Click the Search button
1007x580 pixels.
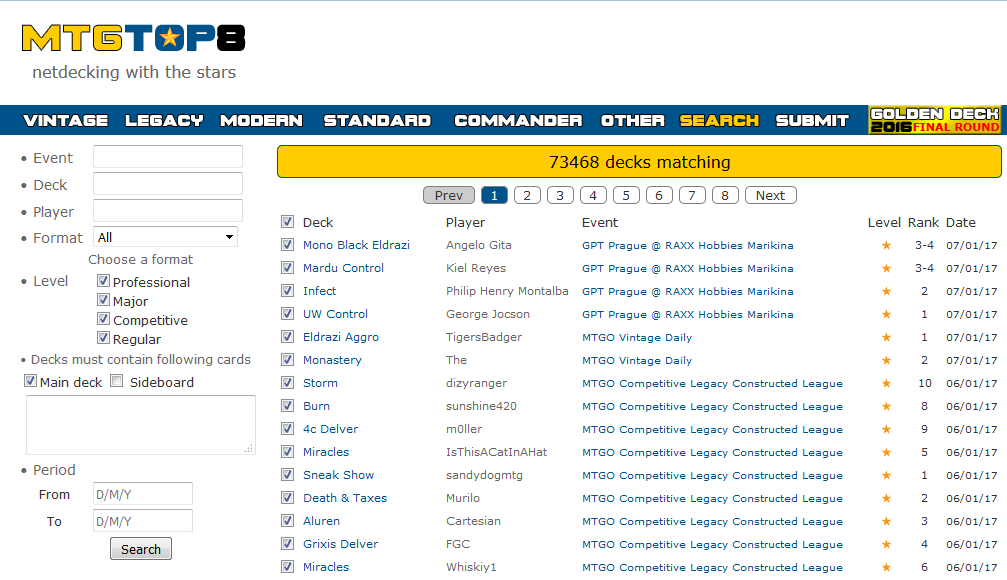[x=141, y=549]
